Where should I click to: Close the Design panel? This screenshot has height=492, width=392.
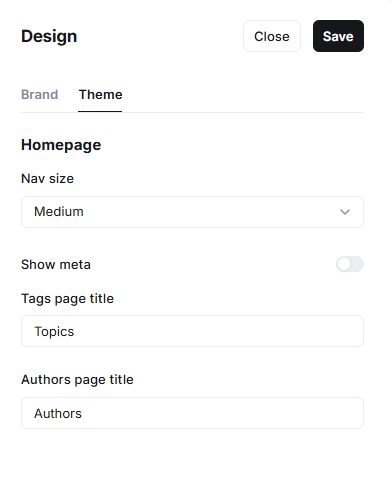[272, 36]
